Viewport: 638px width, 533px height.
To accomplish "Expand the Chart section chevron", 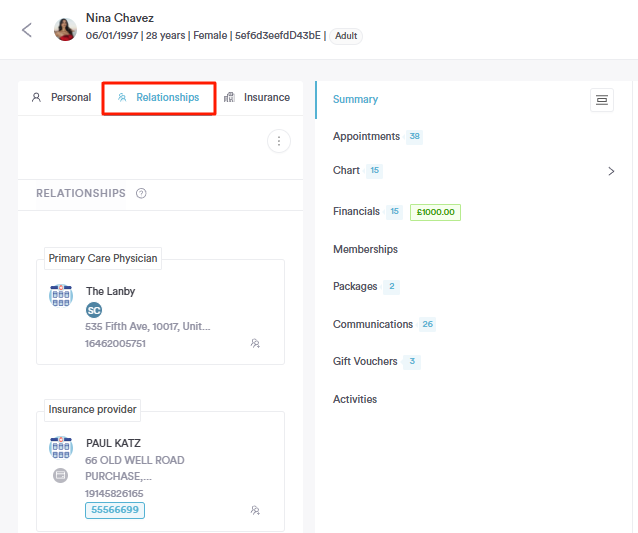I will [611, 171].
